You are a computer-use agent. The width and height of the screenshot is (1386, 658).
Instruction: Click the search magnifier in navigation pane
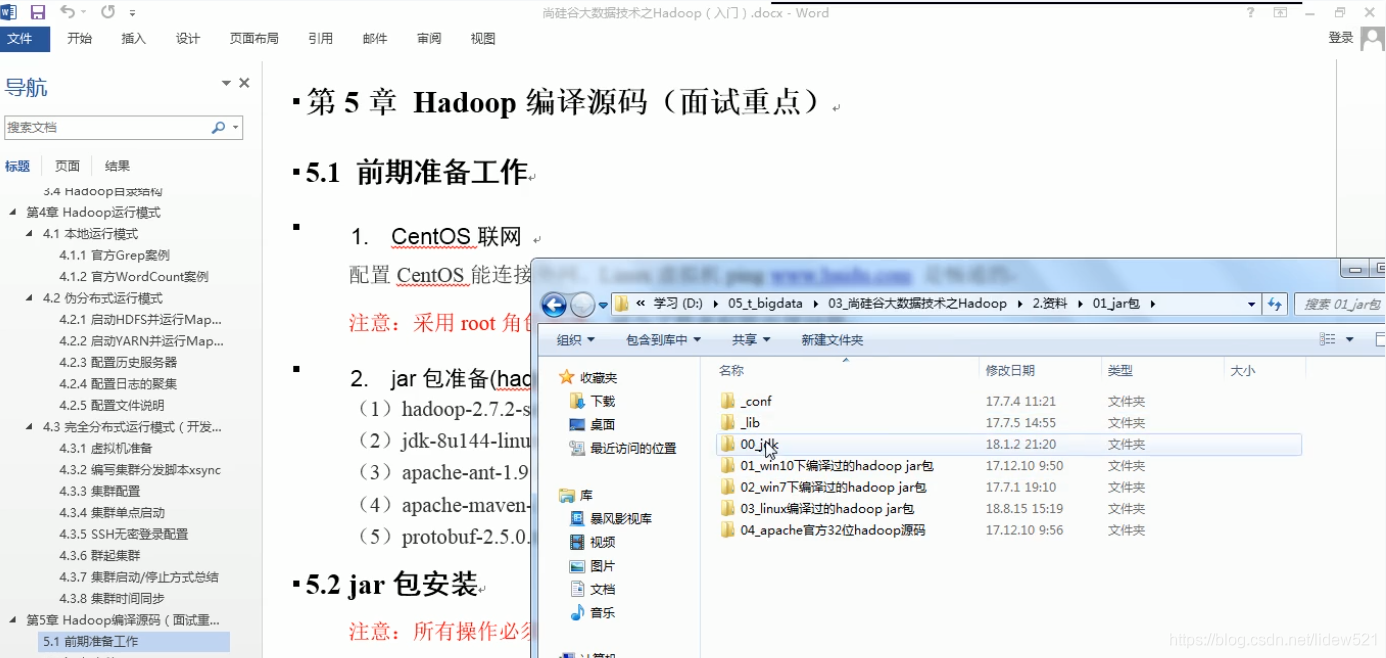218,127
